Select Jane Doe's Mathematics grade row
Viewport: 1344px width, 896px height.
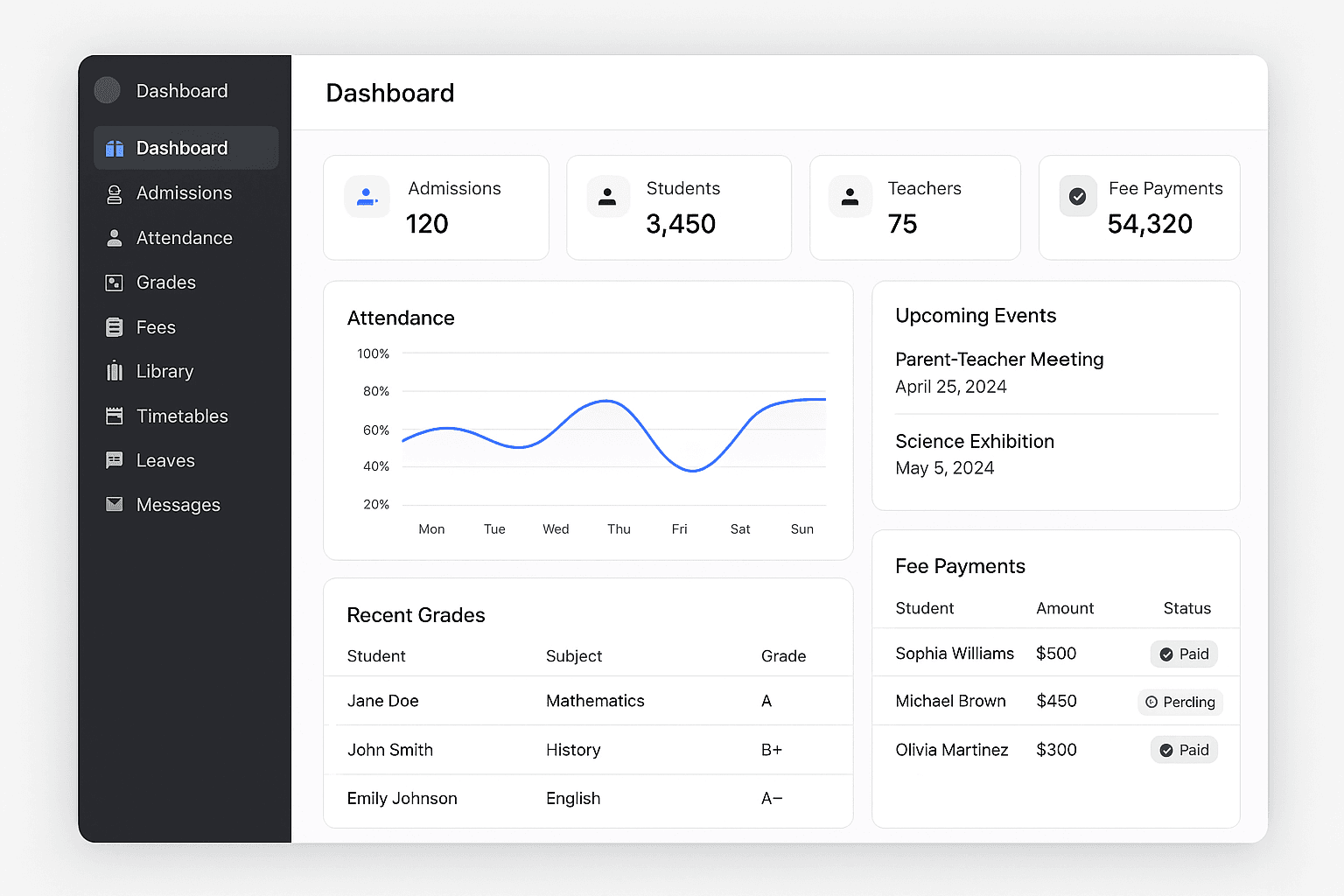pyautogui.click(x=588, y=701)
